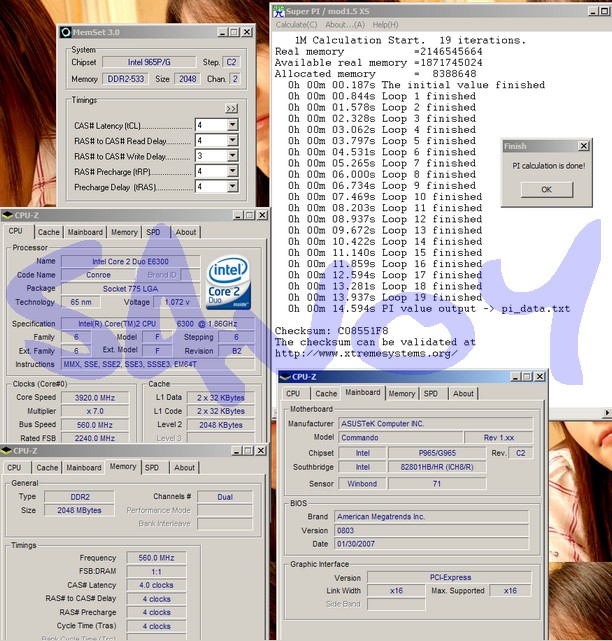The width and height of the screenshot is (612, 641).
Task: Expand MemSet advanced timings with >> button
Action: pyautogui.click(x=231, y=109)
